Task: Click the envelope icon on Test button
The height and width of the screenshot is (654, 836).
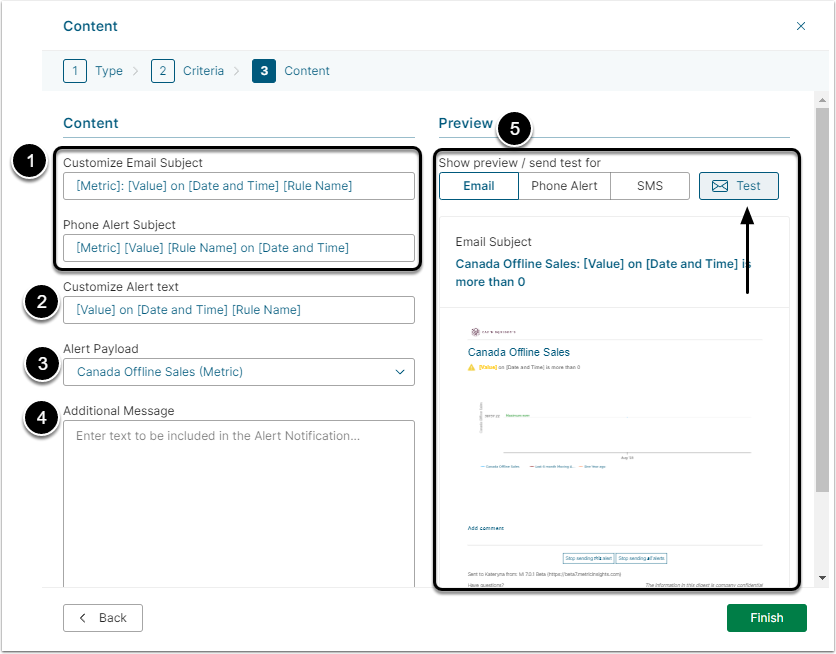Action: click(719, 186)
